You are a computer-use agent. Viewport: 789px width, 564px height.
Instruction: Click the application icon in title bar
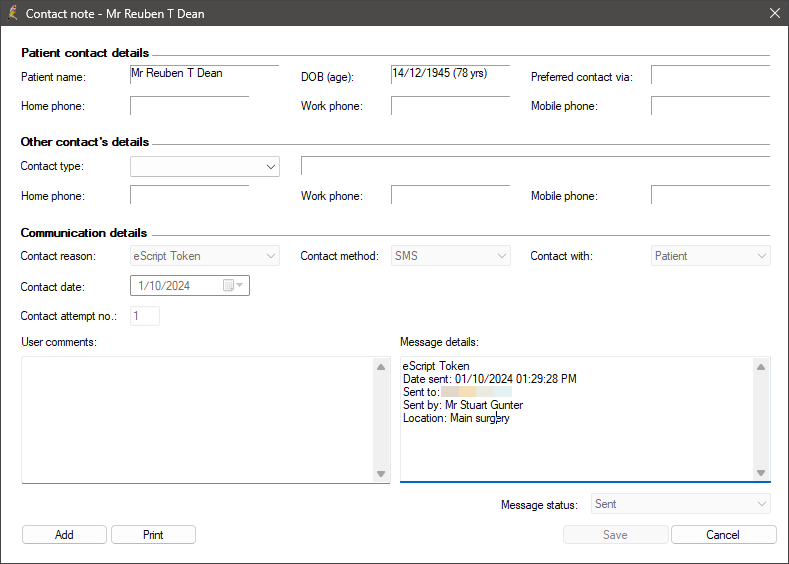point(13,13)
